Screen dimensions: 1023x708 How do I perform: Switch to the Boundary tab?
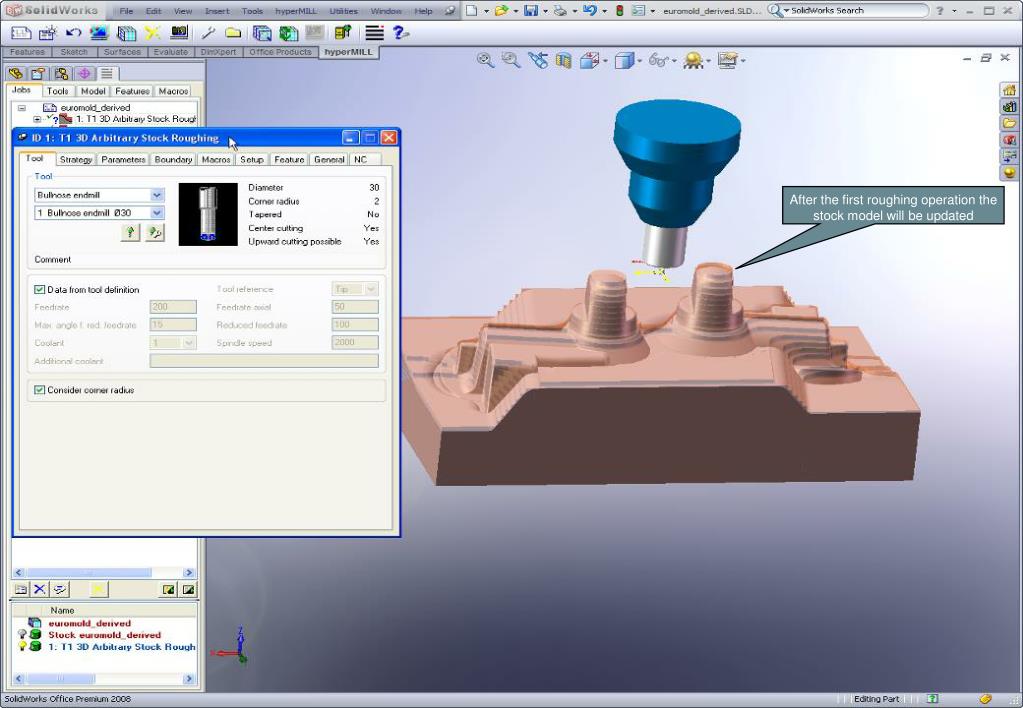[173, 159]
